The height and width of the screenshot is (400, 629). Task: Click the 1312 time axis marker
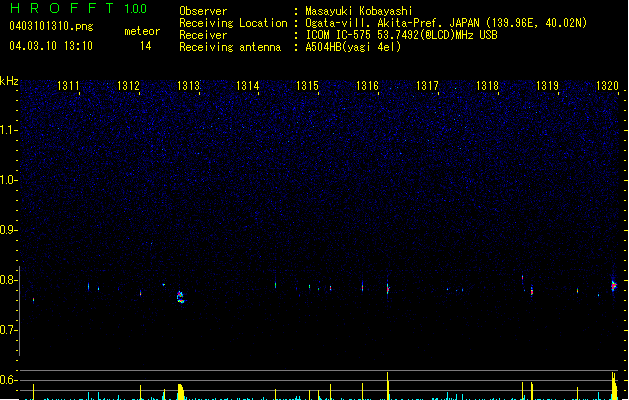128,86
